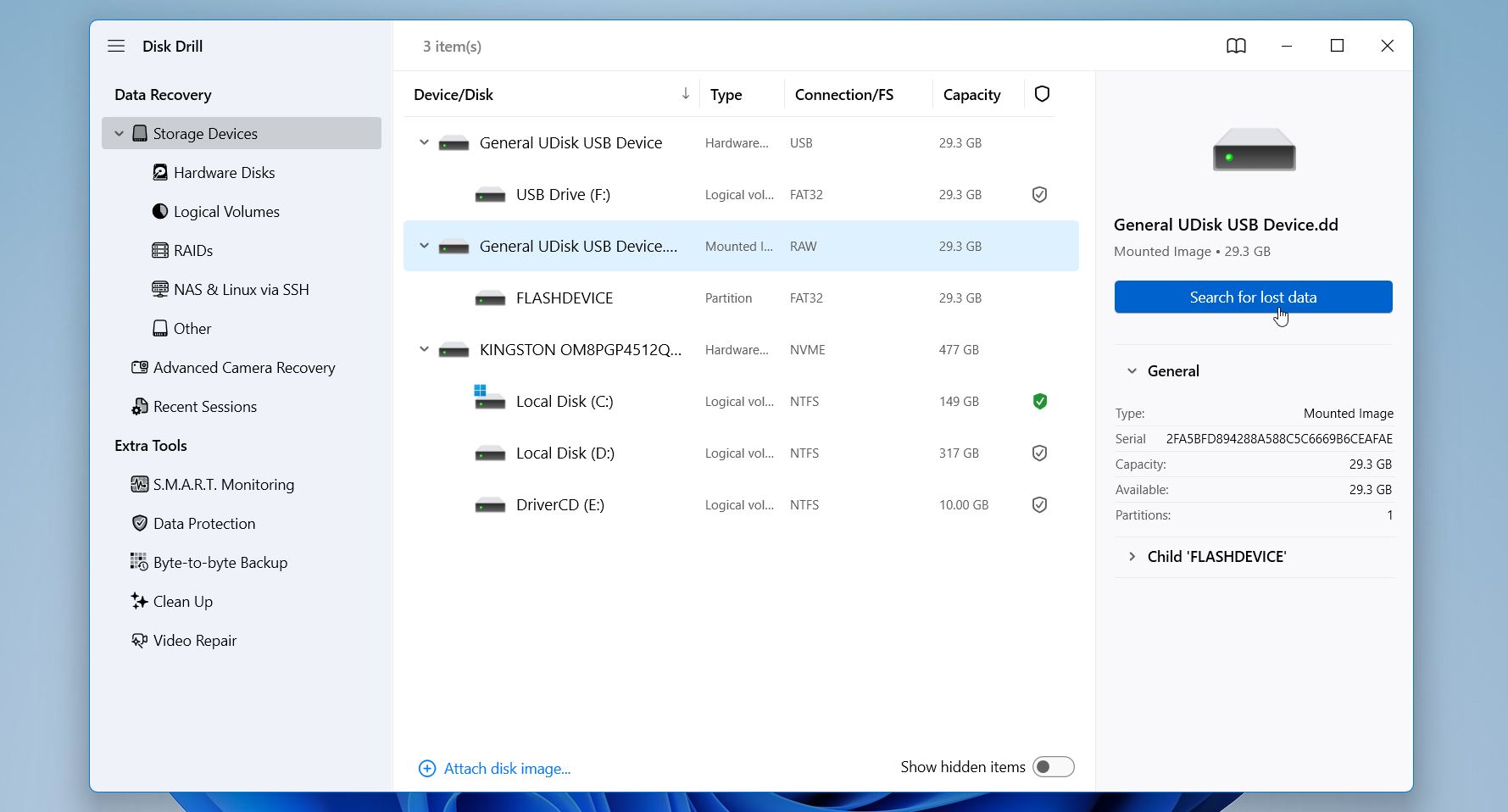1508x812 pixels.
Task: Collapse the Storage Devices tree section
Action: (119, 133)
